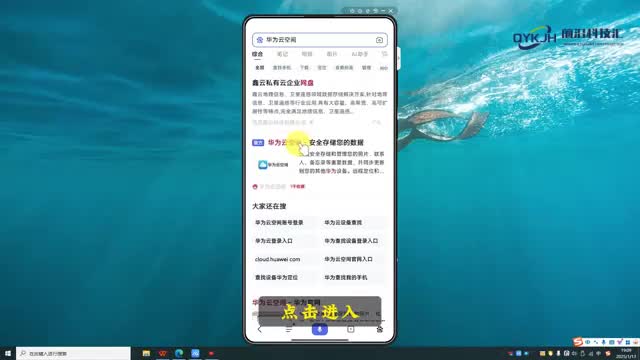640x360 pixels.
Task: Tap the browser tabs square icon
Action: (x=351, y=329)
